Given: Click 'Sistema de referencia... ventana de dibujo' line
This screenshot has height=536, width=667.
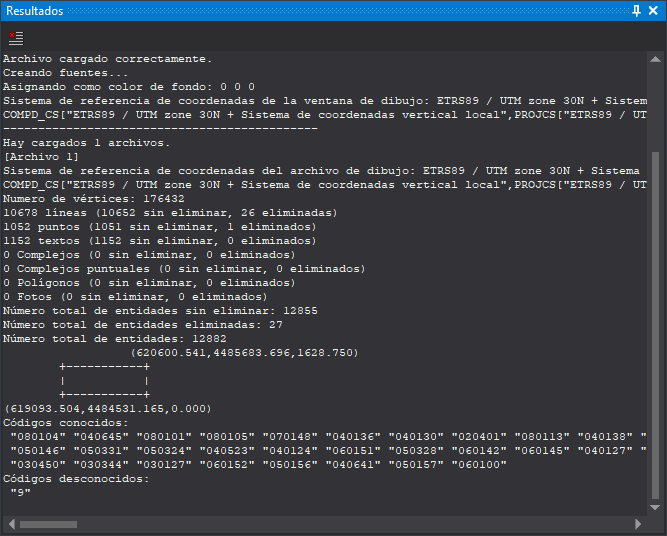Looking at the screenshot, I should [325, 101].
